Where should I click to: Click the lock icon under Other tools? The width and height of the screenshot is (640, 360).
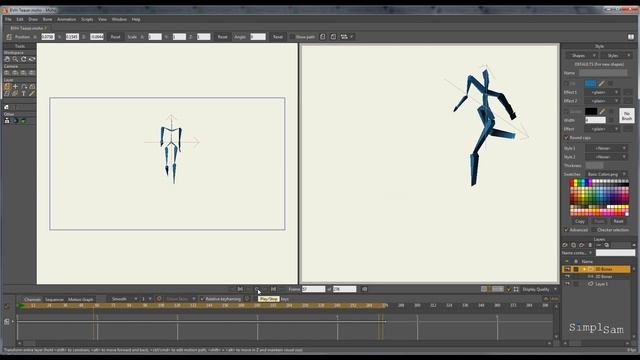pyautogui.click(x=7, y=121)
